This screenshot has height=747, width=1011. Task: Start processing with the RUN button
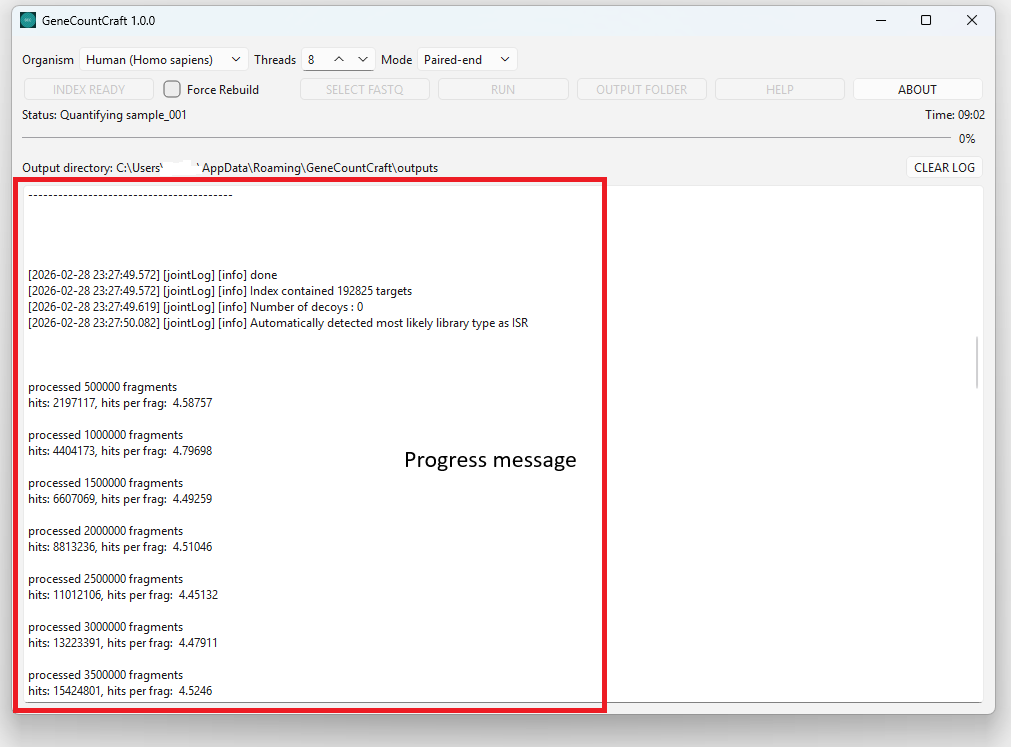coord(503,89)
